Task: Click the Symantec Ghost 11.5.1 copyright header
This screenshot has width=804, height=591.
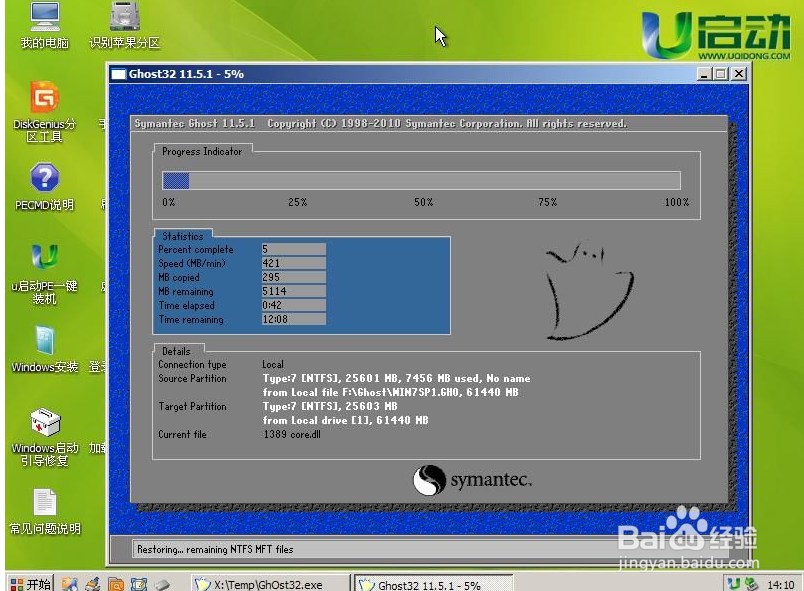Action: pyautogui.click(x=380, y=124)
